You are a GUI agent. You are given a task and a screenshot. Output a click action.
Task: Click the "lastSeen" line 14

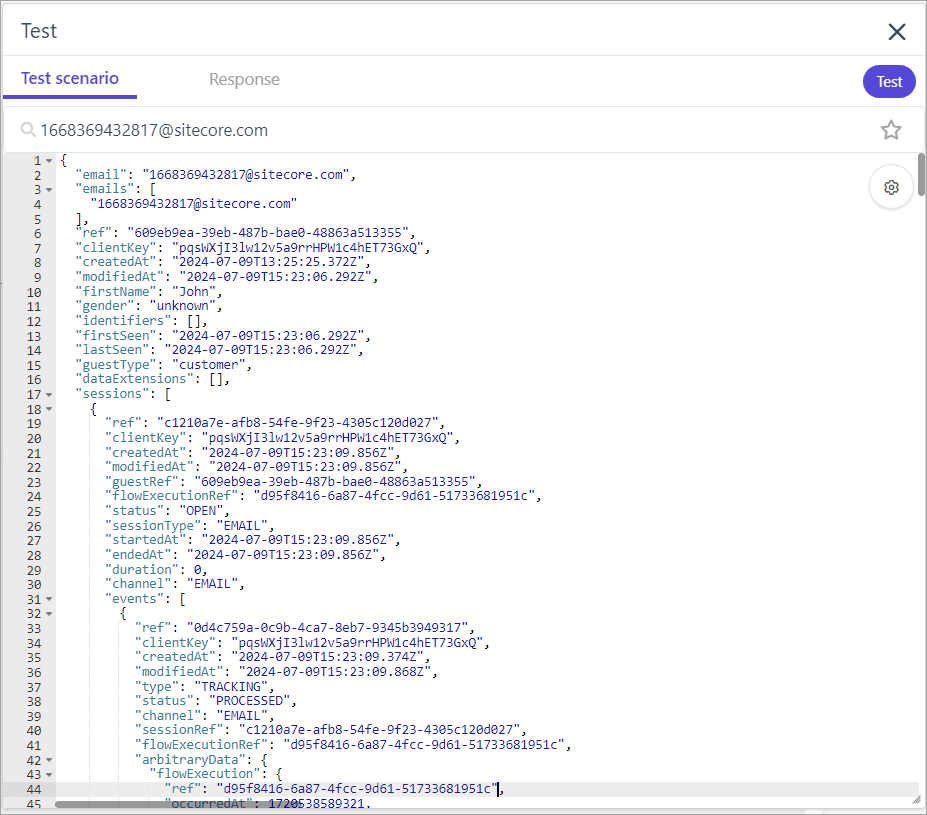point(219,350)
